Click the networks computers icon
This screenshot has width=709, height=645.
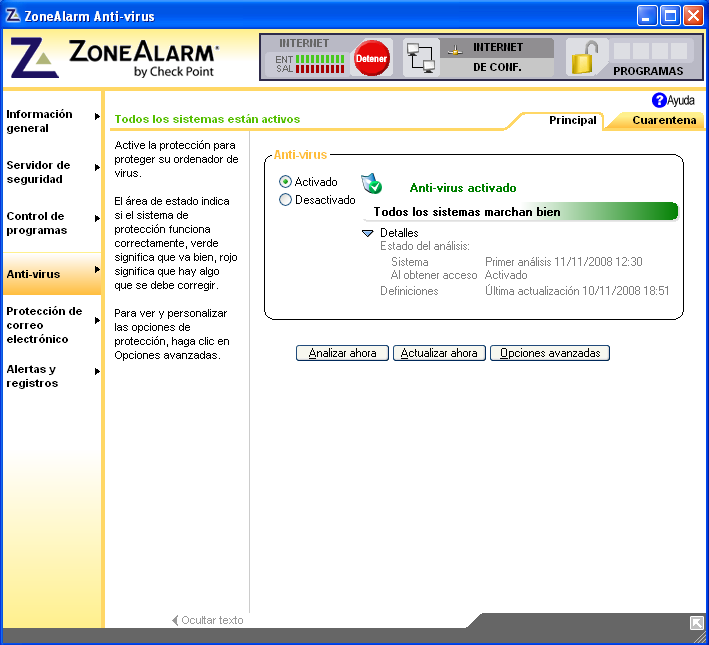coord(421,57)
